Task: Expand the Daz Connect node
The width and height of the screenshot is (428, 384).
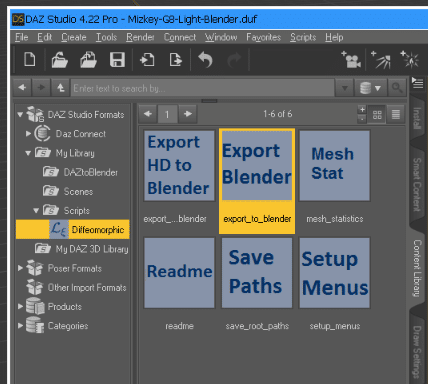Action: (28, 134)
